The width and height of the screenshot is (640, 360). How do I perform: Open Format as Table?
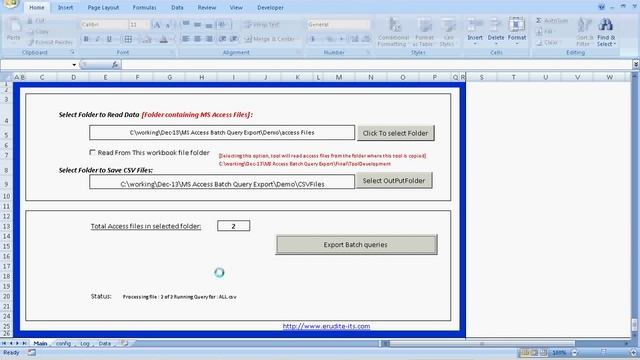[424, 32]
